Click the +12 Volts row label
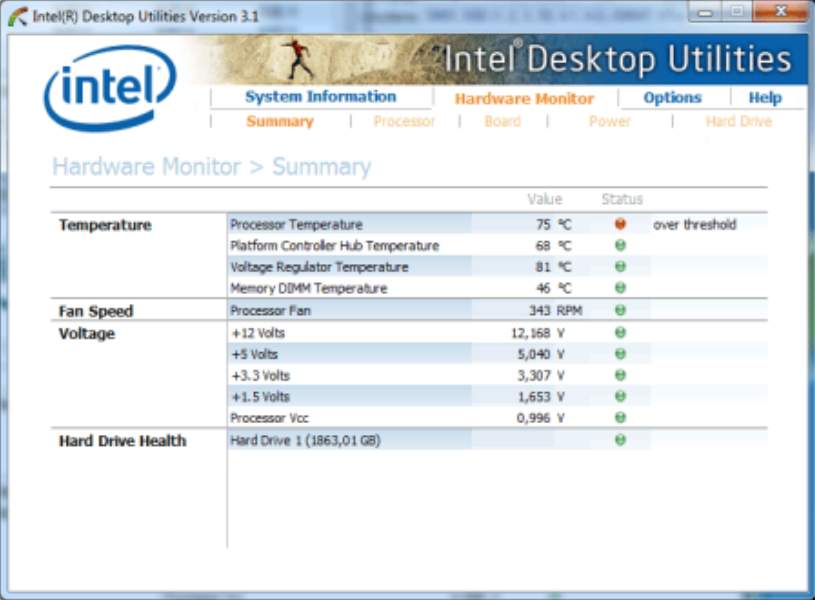This screenshot has width=815, height=600. point(258,333)
